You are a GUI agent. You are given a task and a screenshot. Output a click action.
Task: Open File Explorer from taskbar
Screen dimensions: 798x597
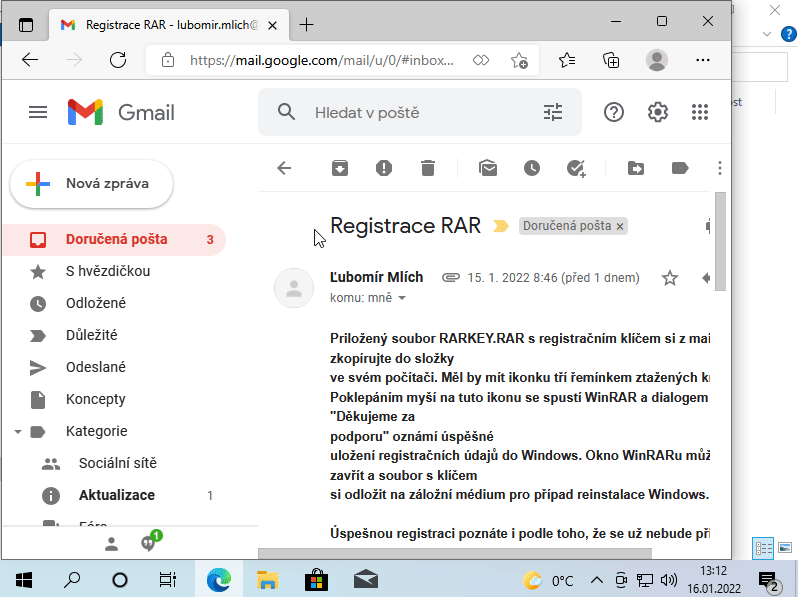pyautogui.click(x=267, y=579)
